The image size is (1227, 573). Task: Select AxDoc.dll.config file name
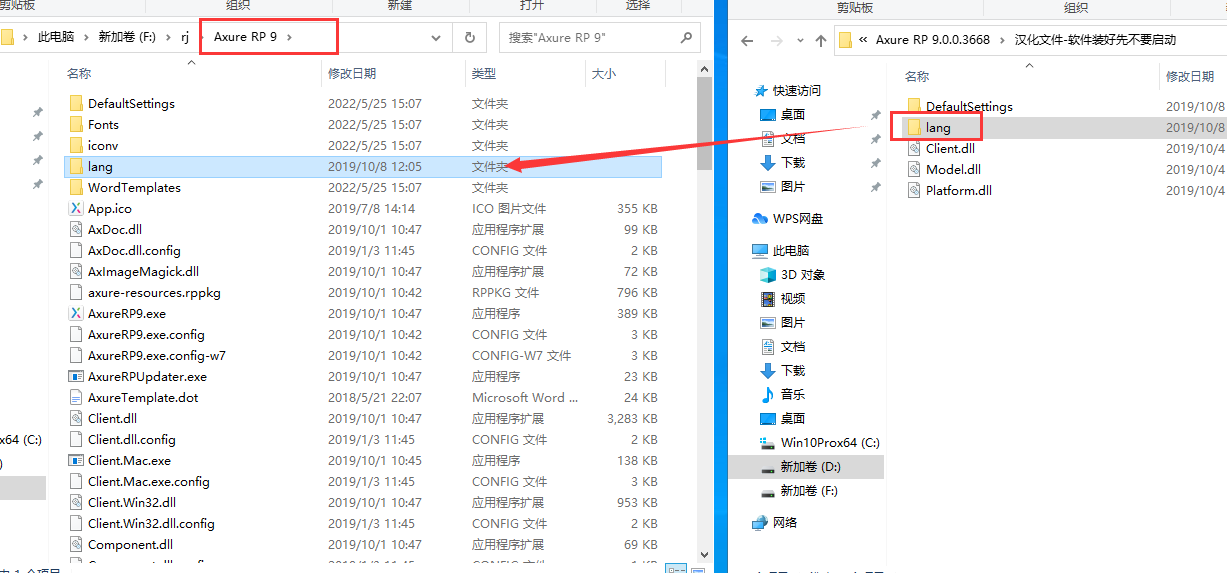tap(134, 251)
